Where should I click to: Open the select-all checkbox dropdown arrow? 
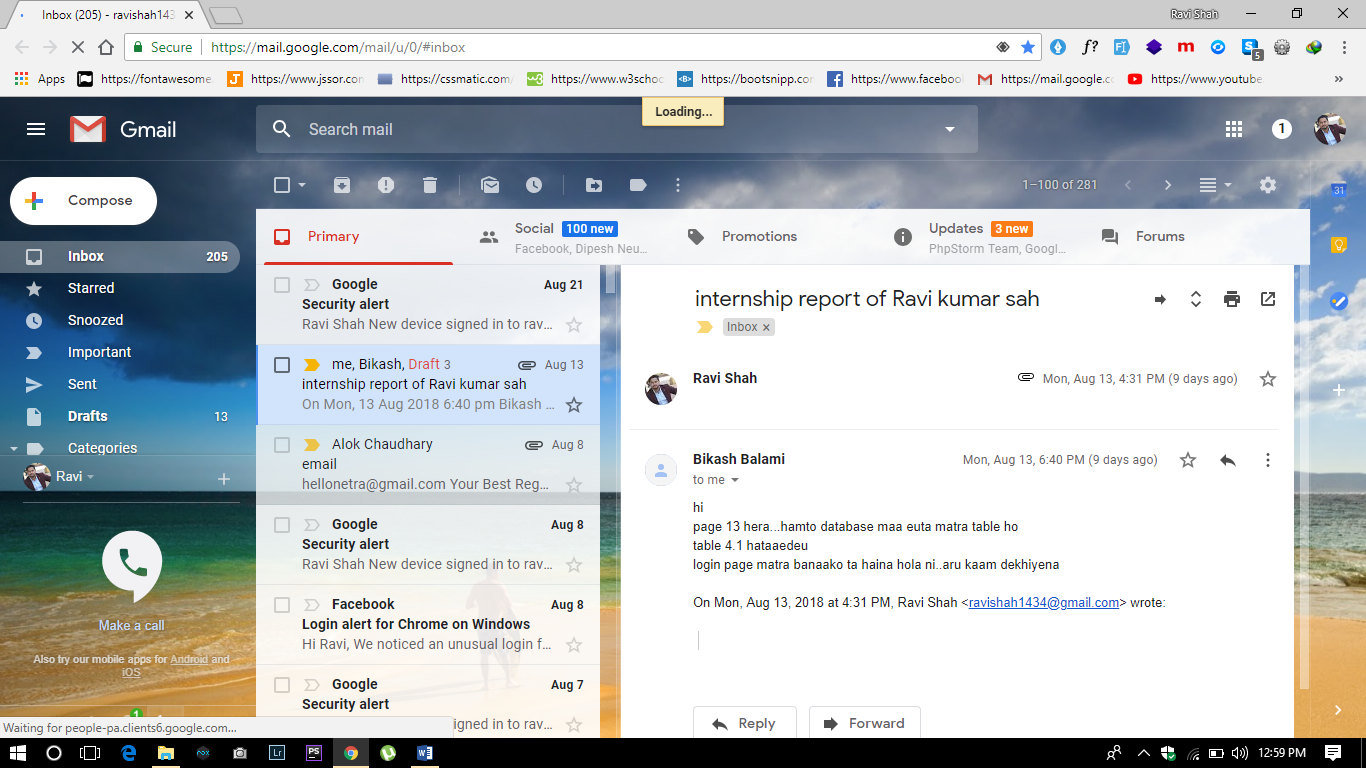(302, 185)
